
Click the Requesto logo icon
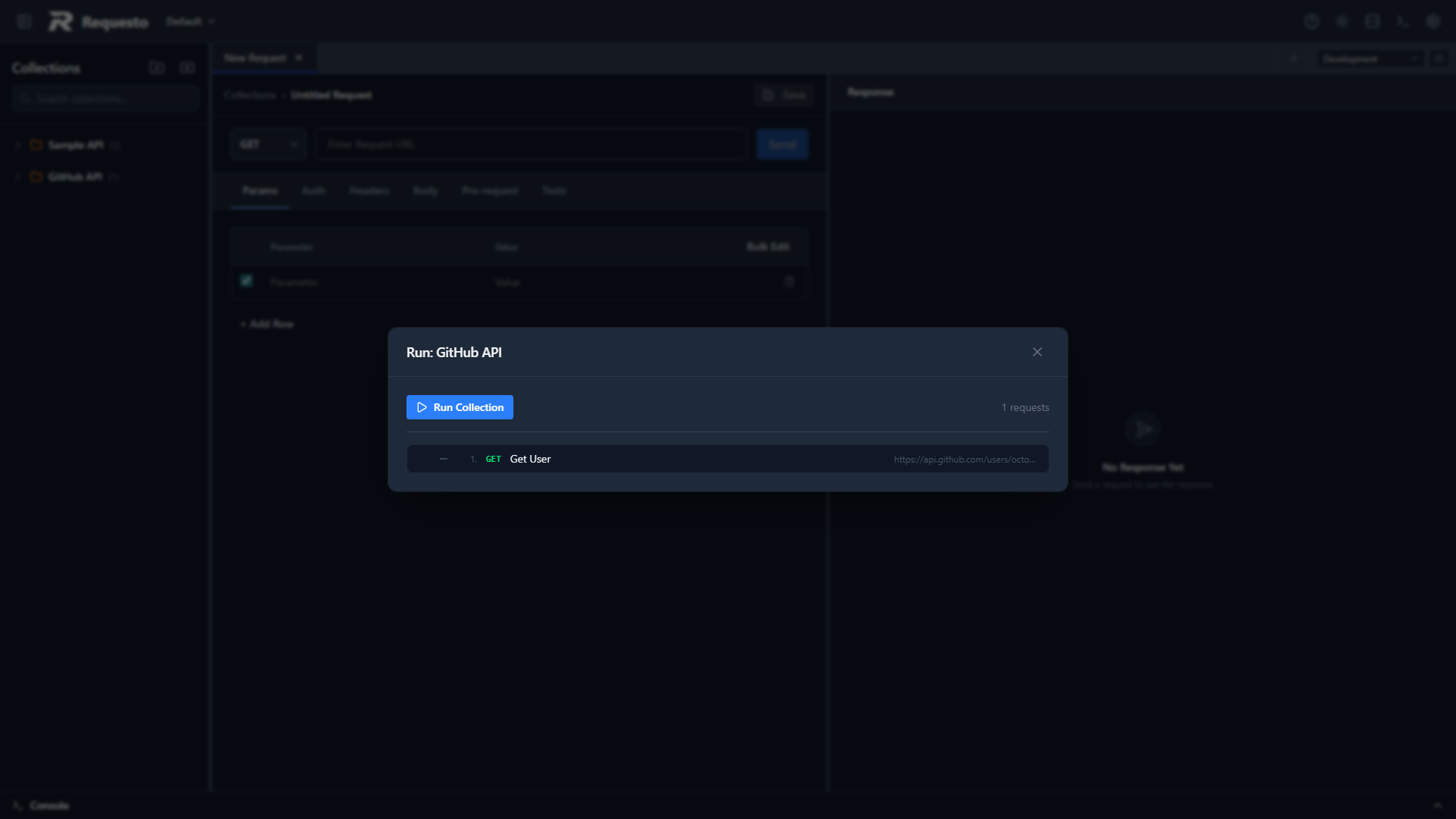click(61, 21)
